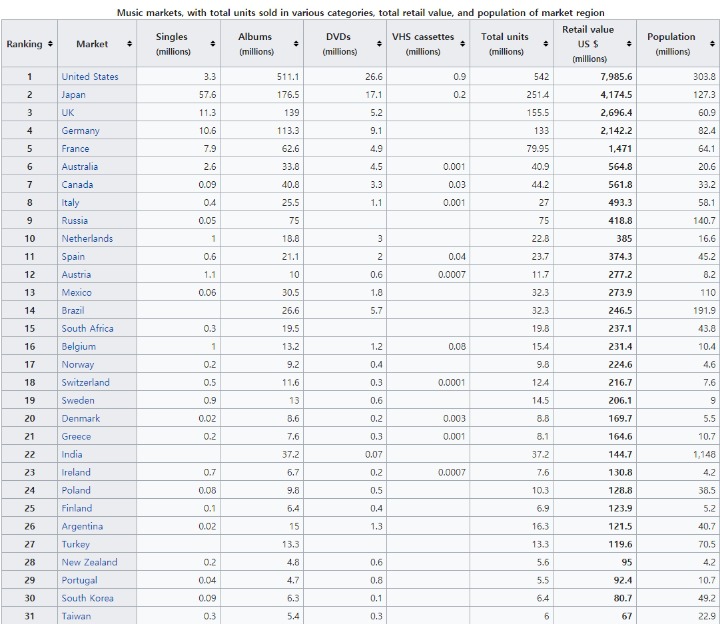Click the table caption text
This screenshot has height=624, width=720.
360,12
